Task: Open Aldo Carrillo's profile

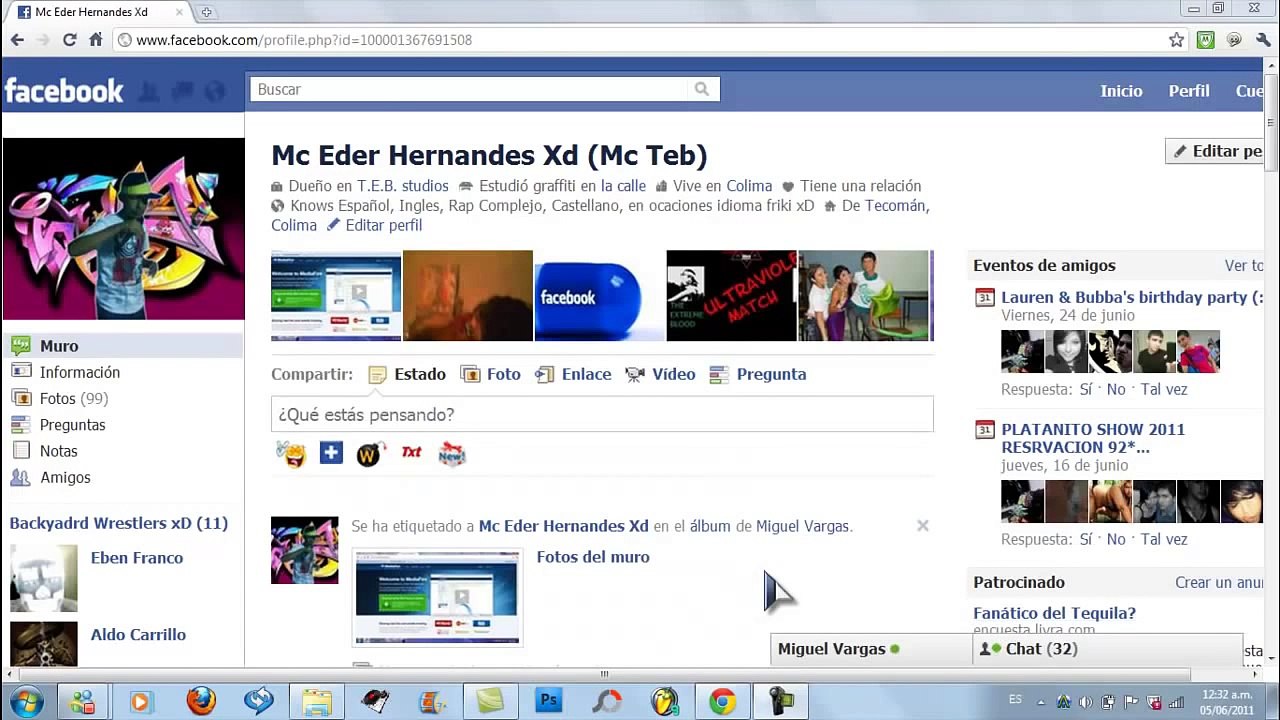Action: point(138,635)
